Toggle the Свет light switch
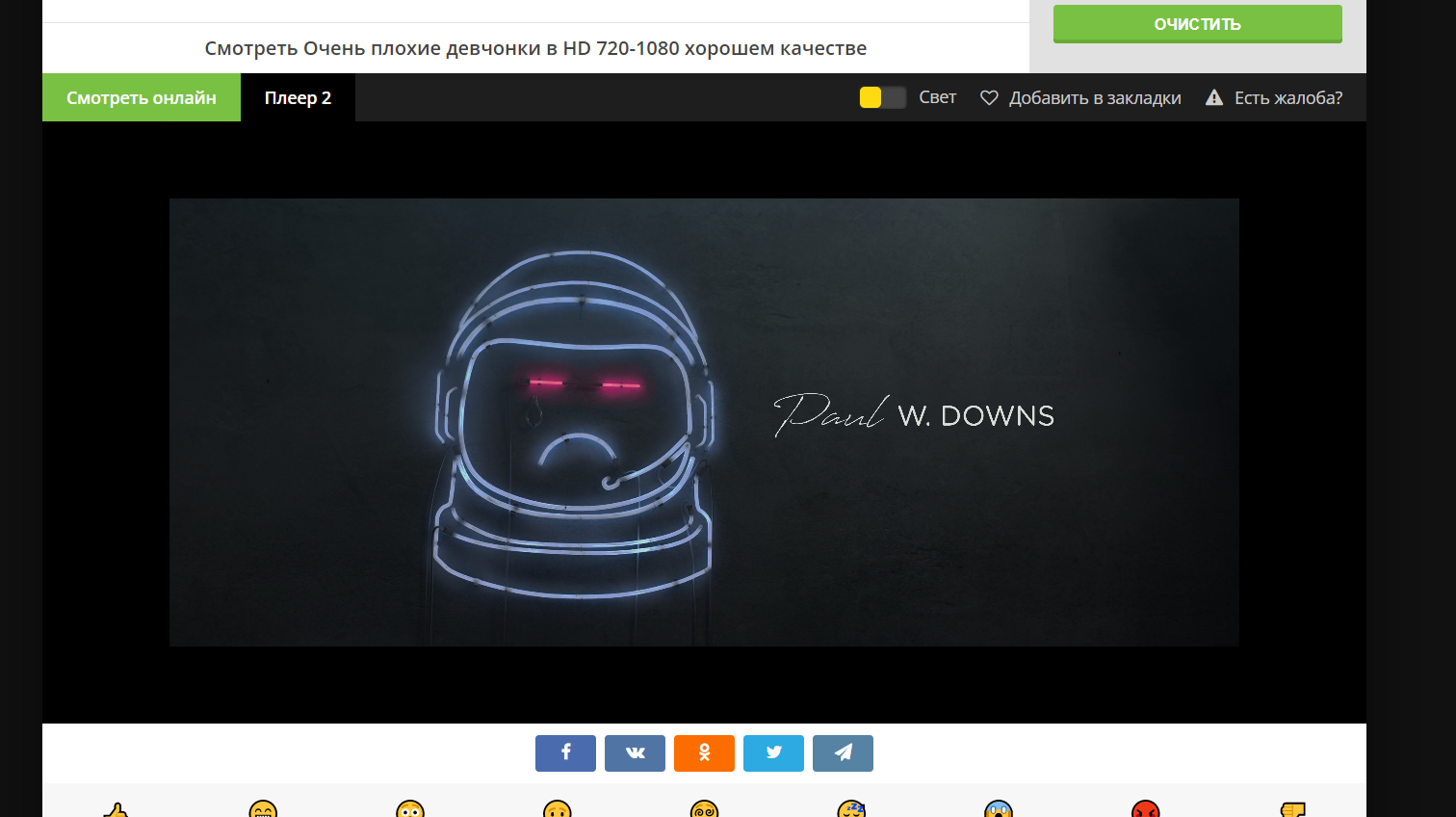1456x817 pixels. point(882,97)
